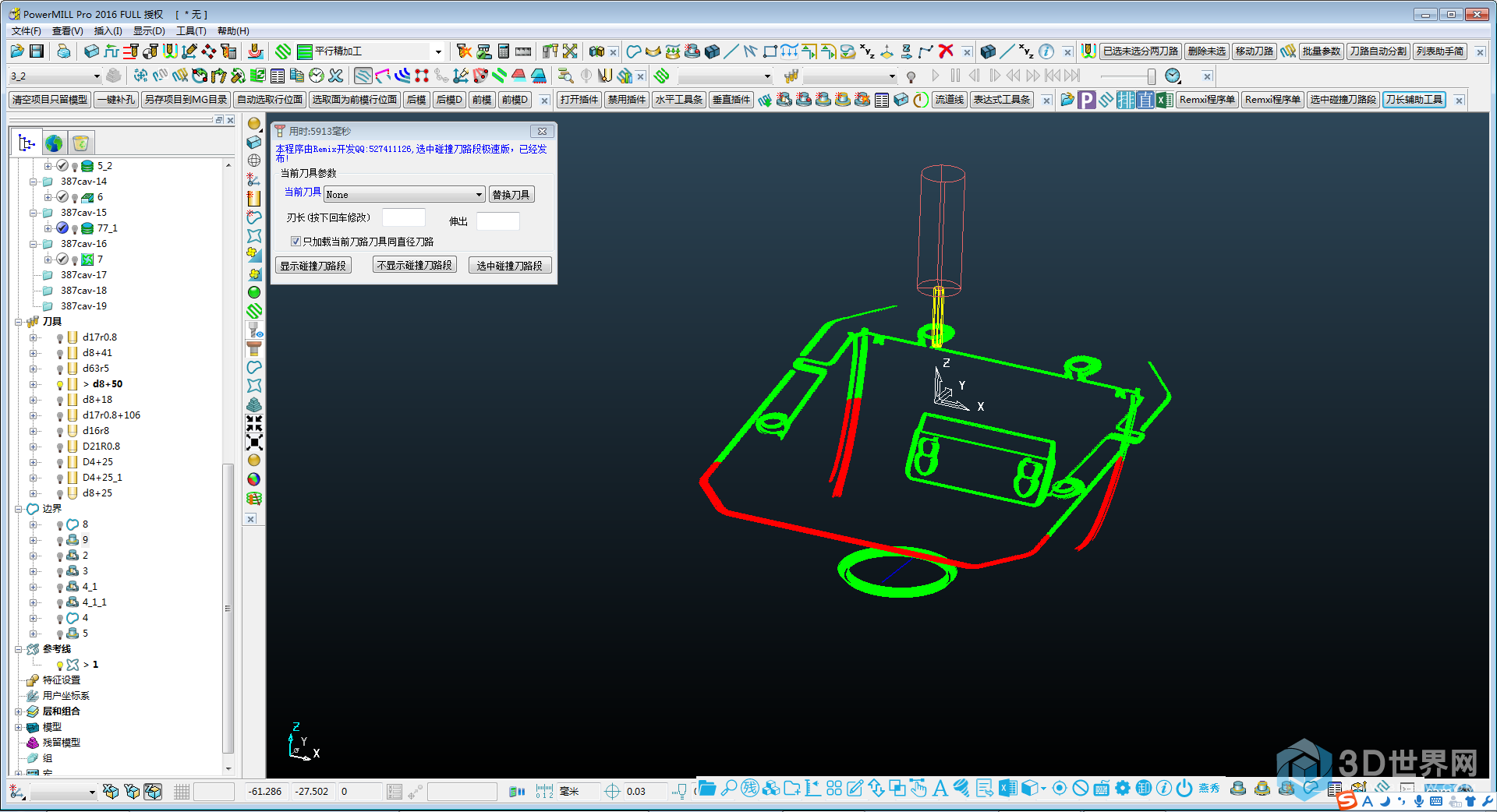Click the toolpath strategies green stripes icon

pyautogui.click(x=283, y=51)
